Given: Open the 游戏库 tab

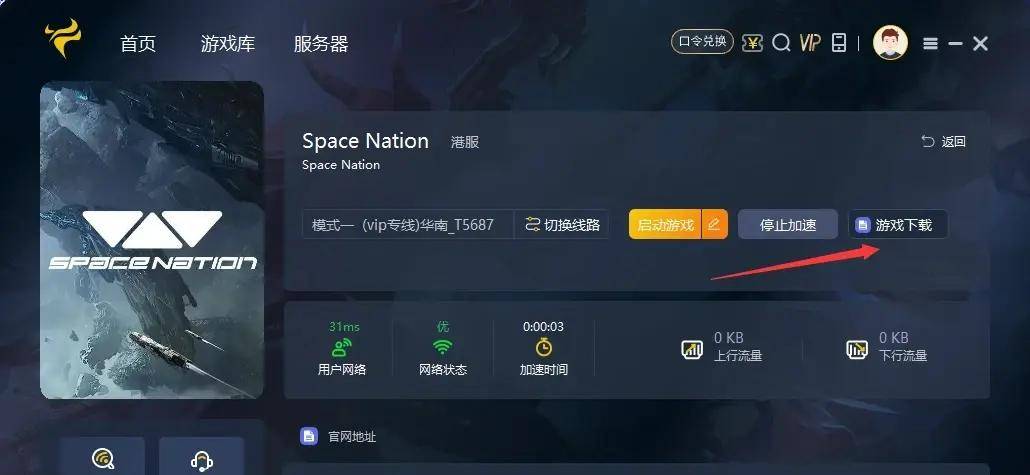Looking at the screenshot, I should [x=227, y=44].
